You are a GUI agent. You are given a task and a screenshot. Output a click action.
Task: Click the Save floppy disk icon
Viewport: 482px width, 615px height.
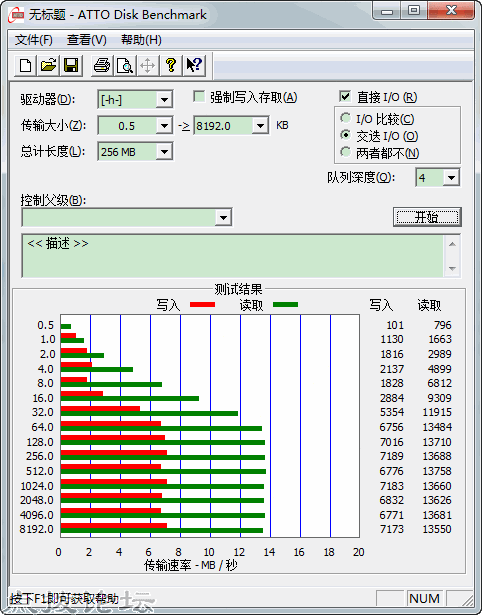click(71, 65)
